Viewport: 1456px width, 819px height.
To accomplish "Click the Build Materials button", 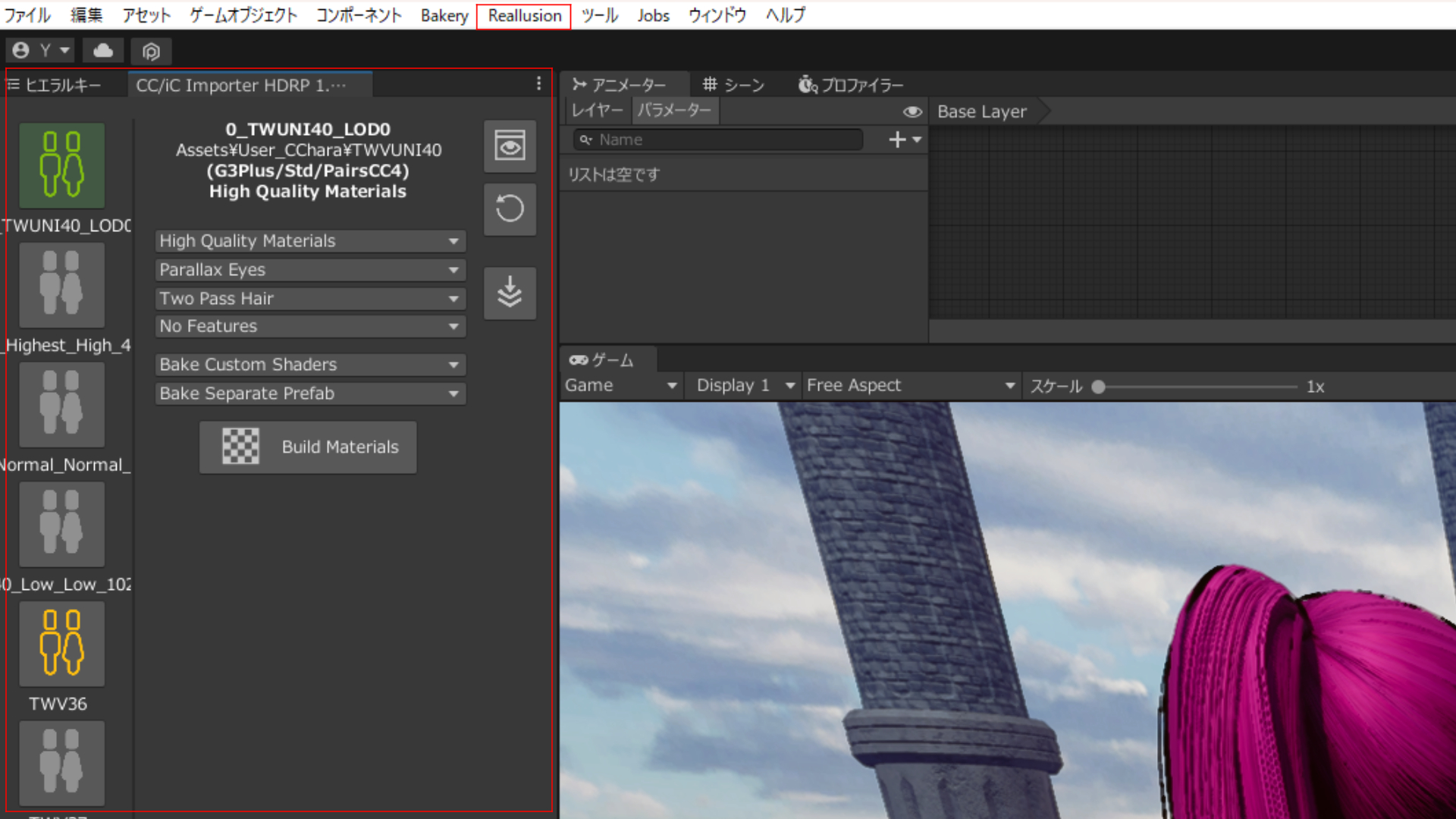I will (x=339, y=447).
